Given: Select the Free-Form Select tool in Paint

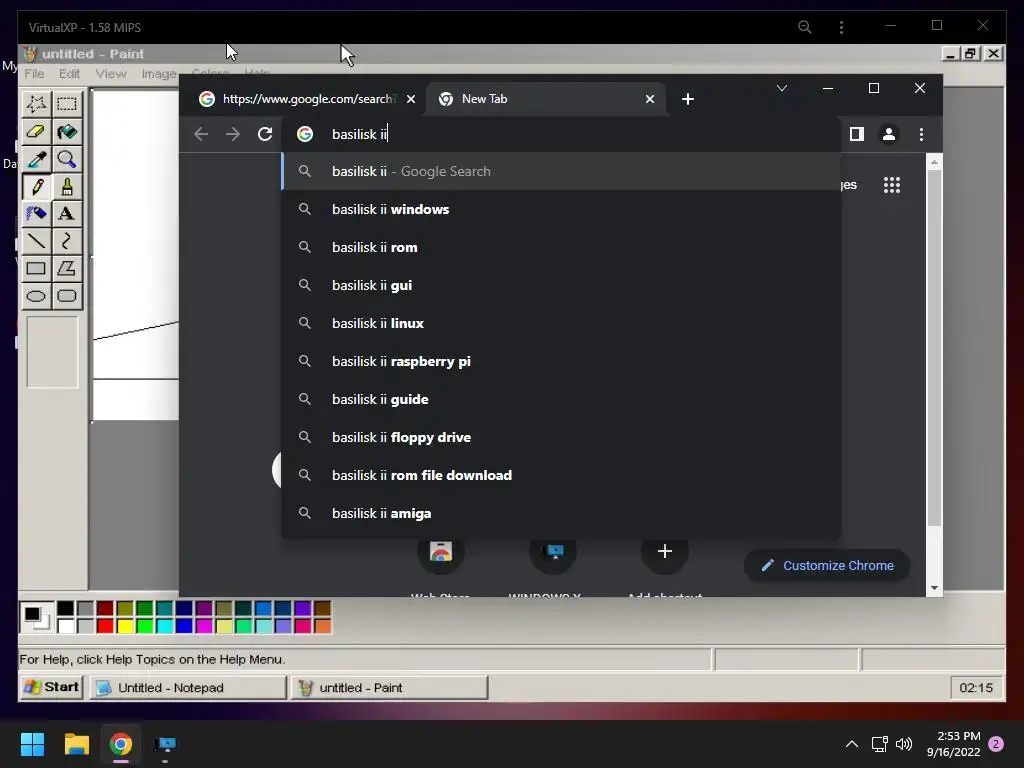Looking at the screenshot, I should pos(36,104).
